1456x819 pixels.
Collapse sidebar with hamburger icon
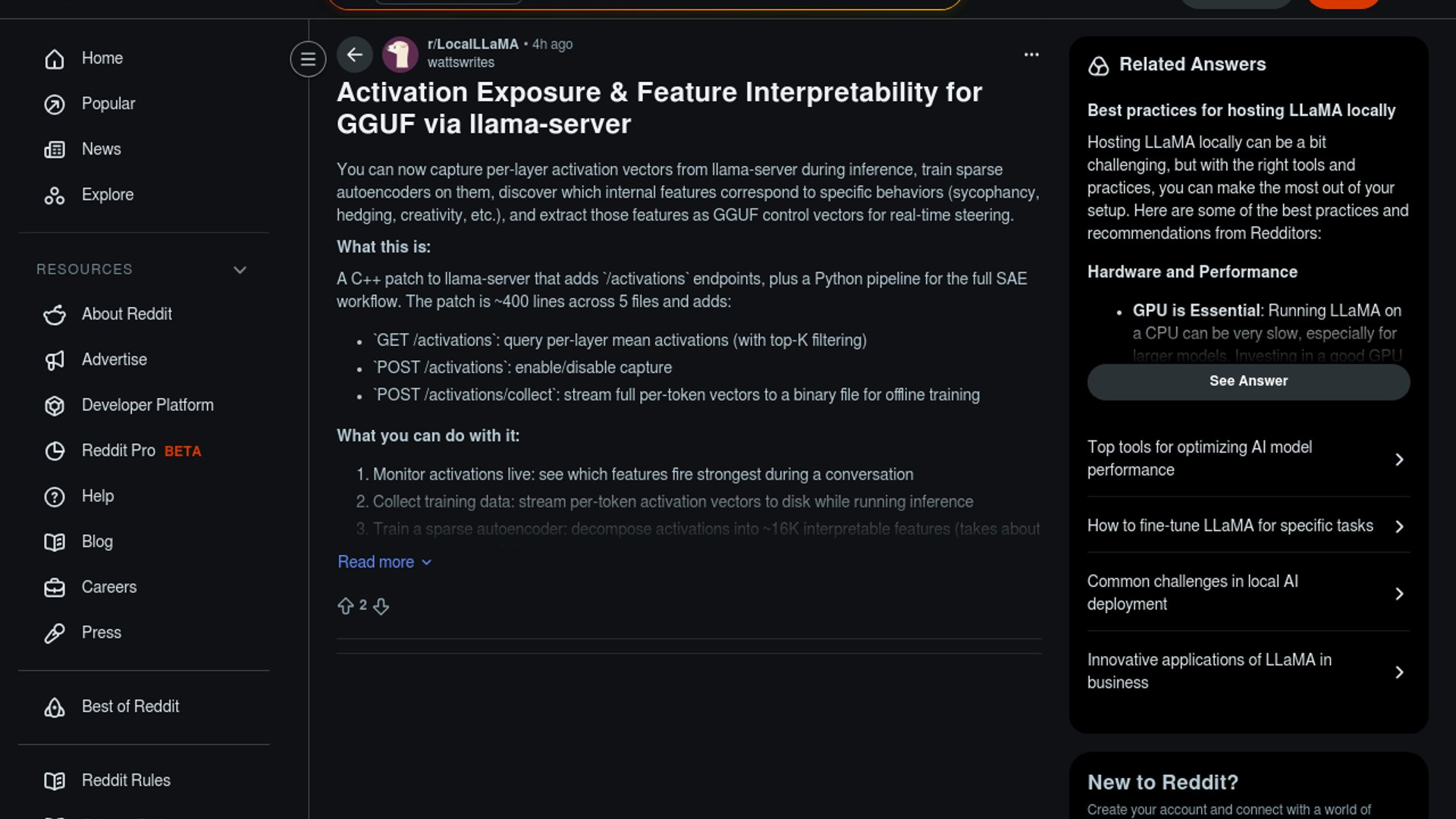(308, 59)
